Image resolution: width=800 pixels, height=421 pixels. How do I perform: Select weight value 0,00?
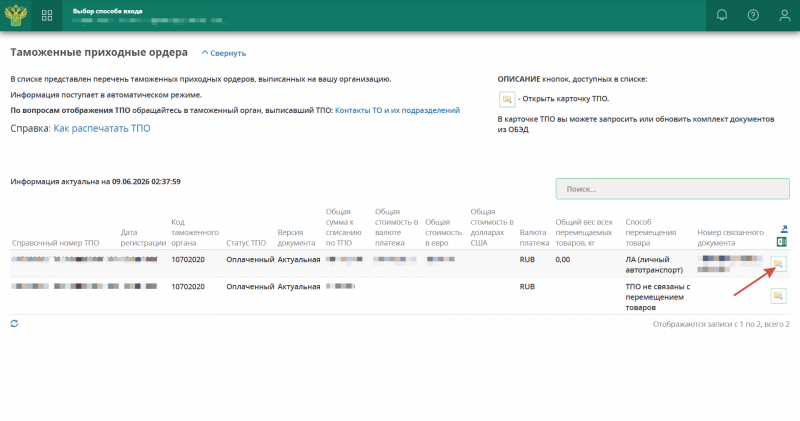tap(563, 259)
